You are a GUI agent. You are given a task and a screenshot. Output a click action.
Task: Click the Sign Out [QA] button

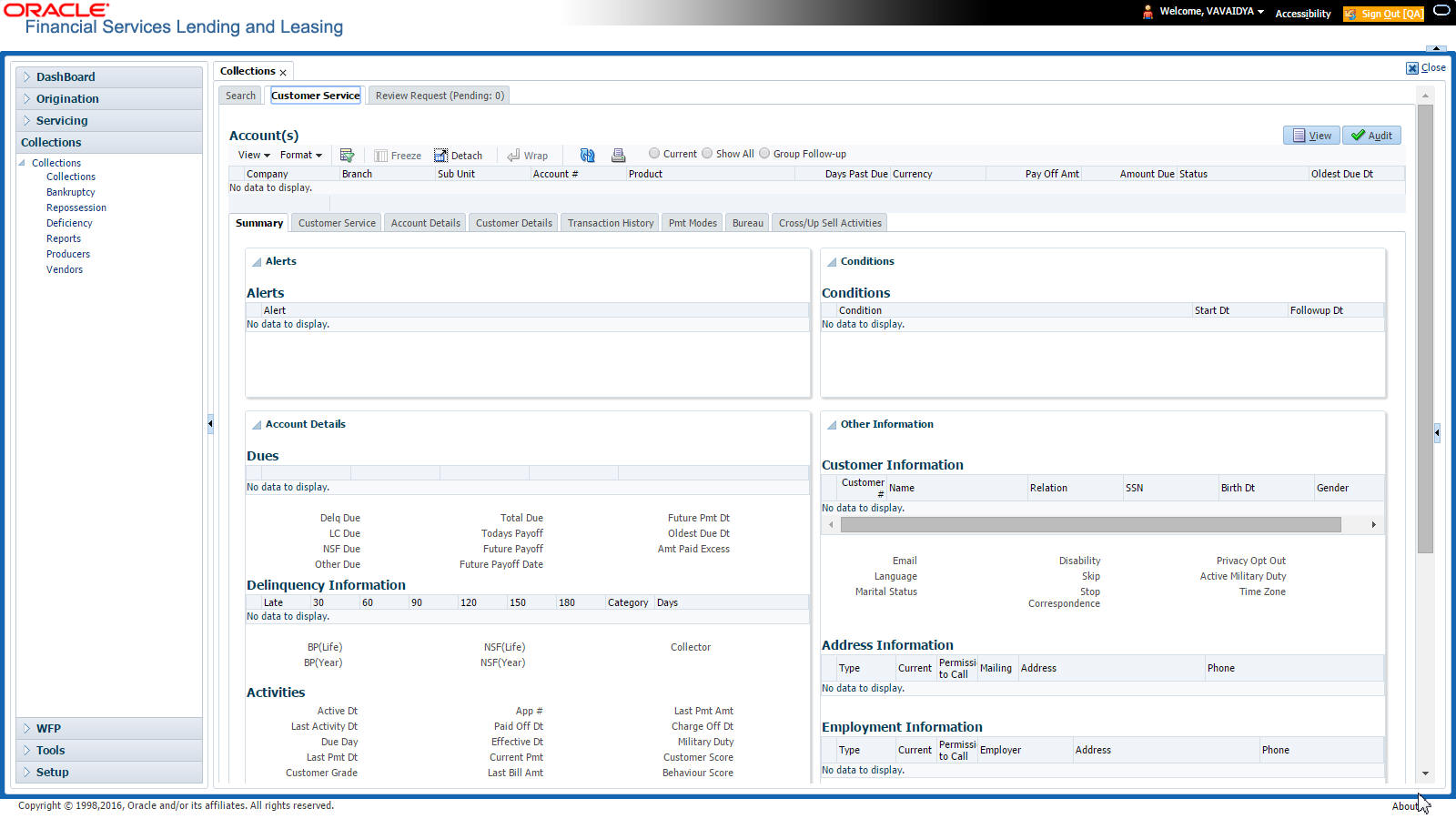pyautogui.click(x=1384, y=14)
